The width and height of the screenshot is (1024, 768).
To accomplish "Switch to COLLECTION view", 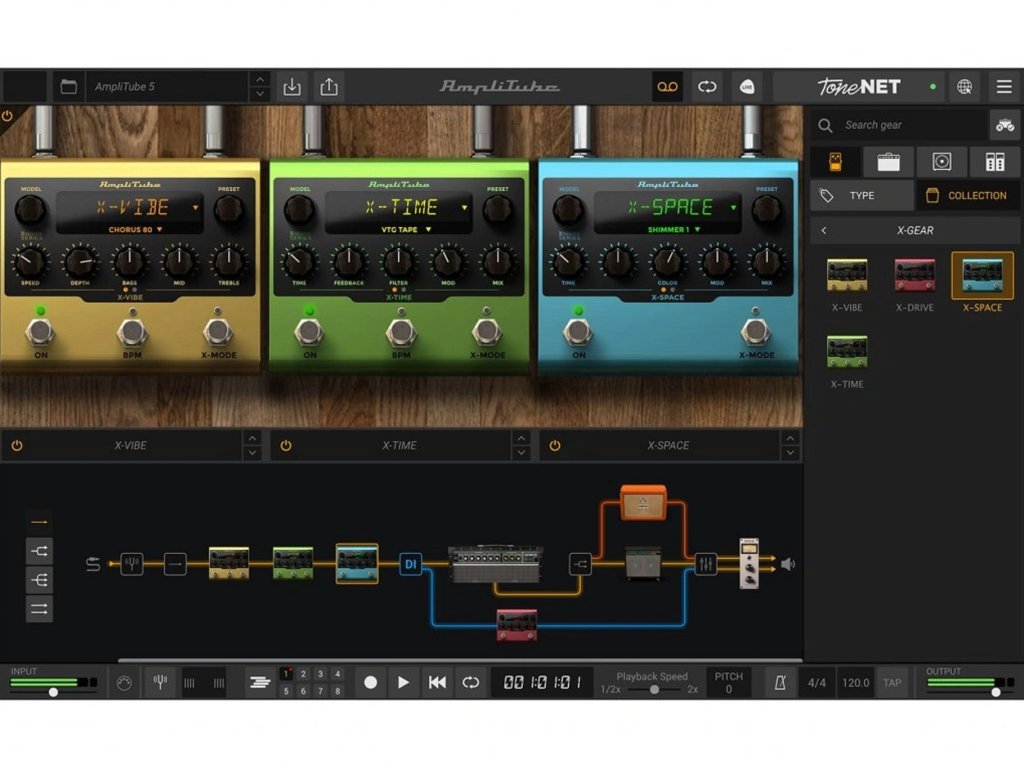I will pyautogui.click(x=968, y=195).
